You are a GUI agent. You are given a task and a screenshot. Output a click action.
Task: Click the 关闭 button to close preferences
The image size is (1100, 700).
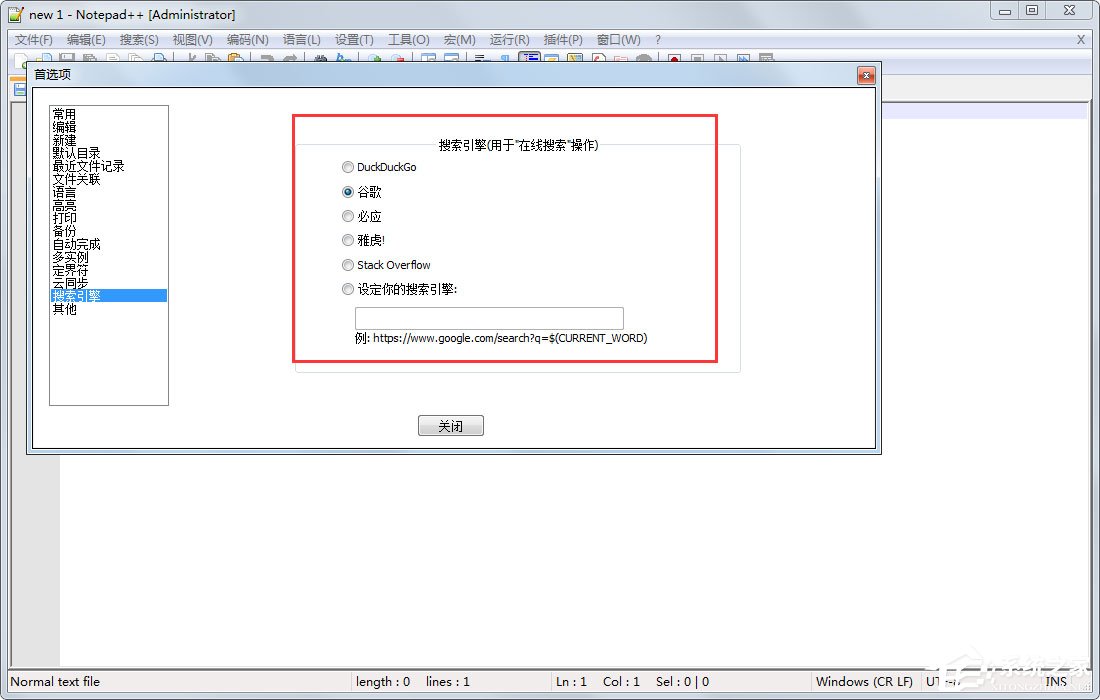[x=450, y=425]
